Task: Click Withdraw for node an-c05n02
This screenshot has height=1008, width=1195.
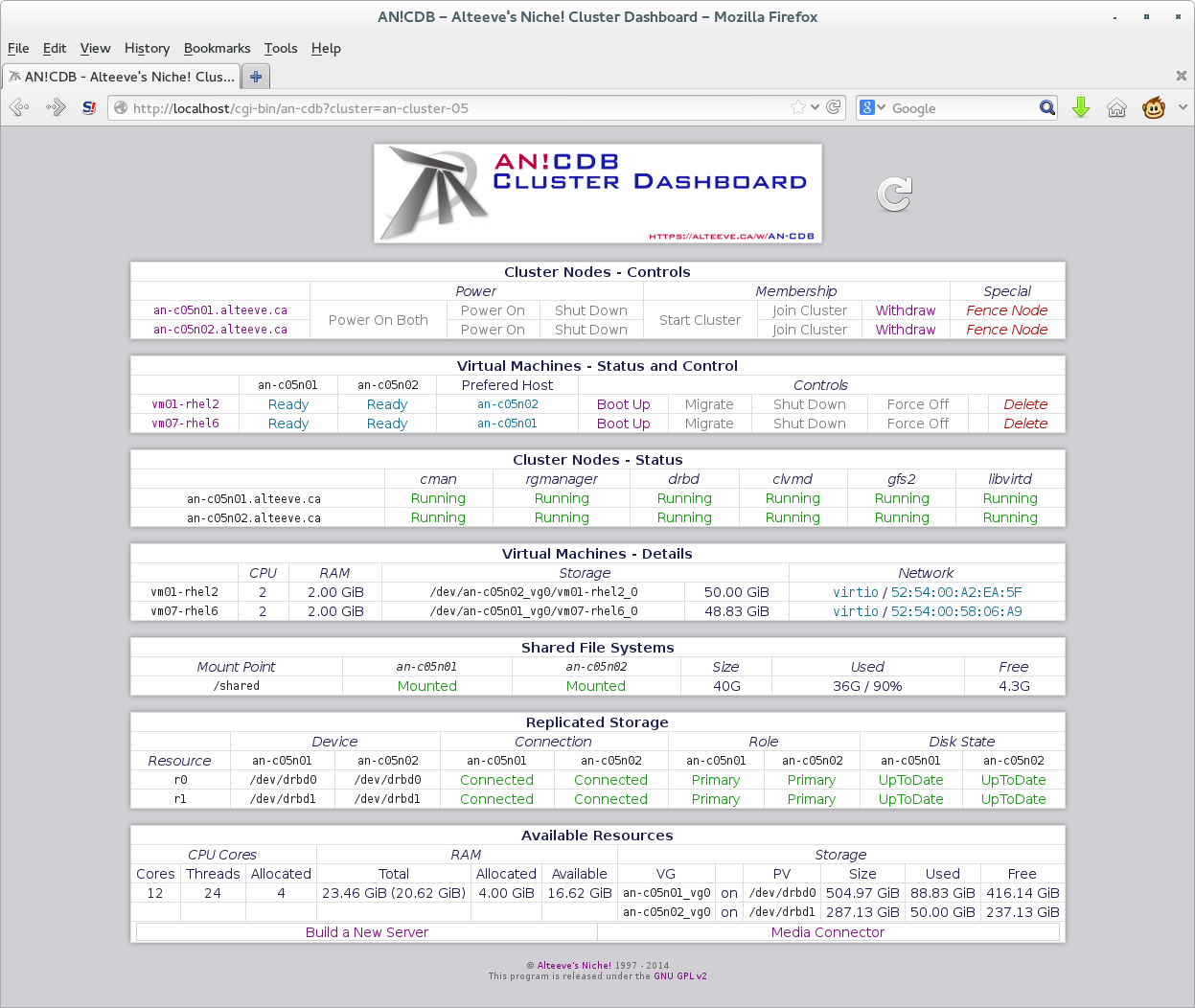Action: click(906, 330)
